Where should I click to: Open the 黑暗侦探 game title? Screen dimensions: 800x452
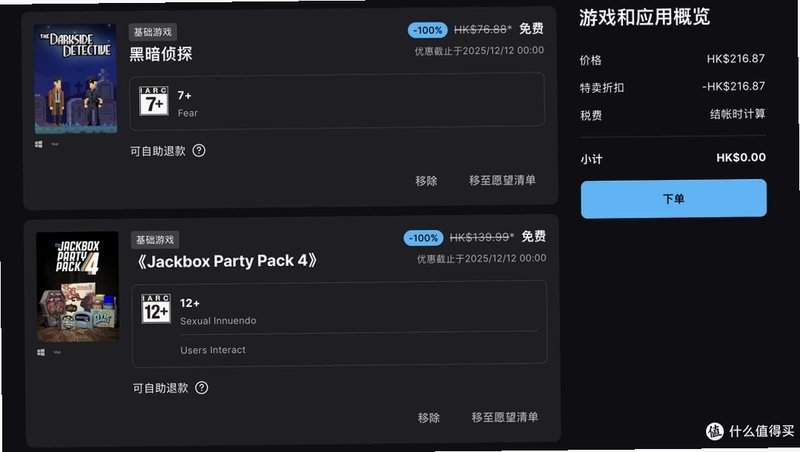point(161,54)
